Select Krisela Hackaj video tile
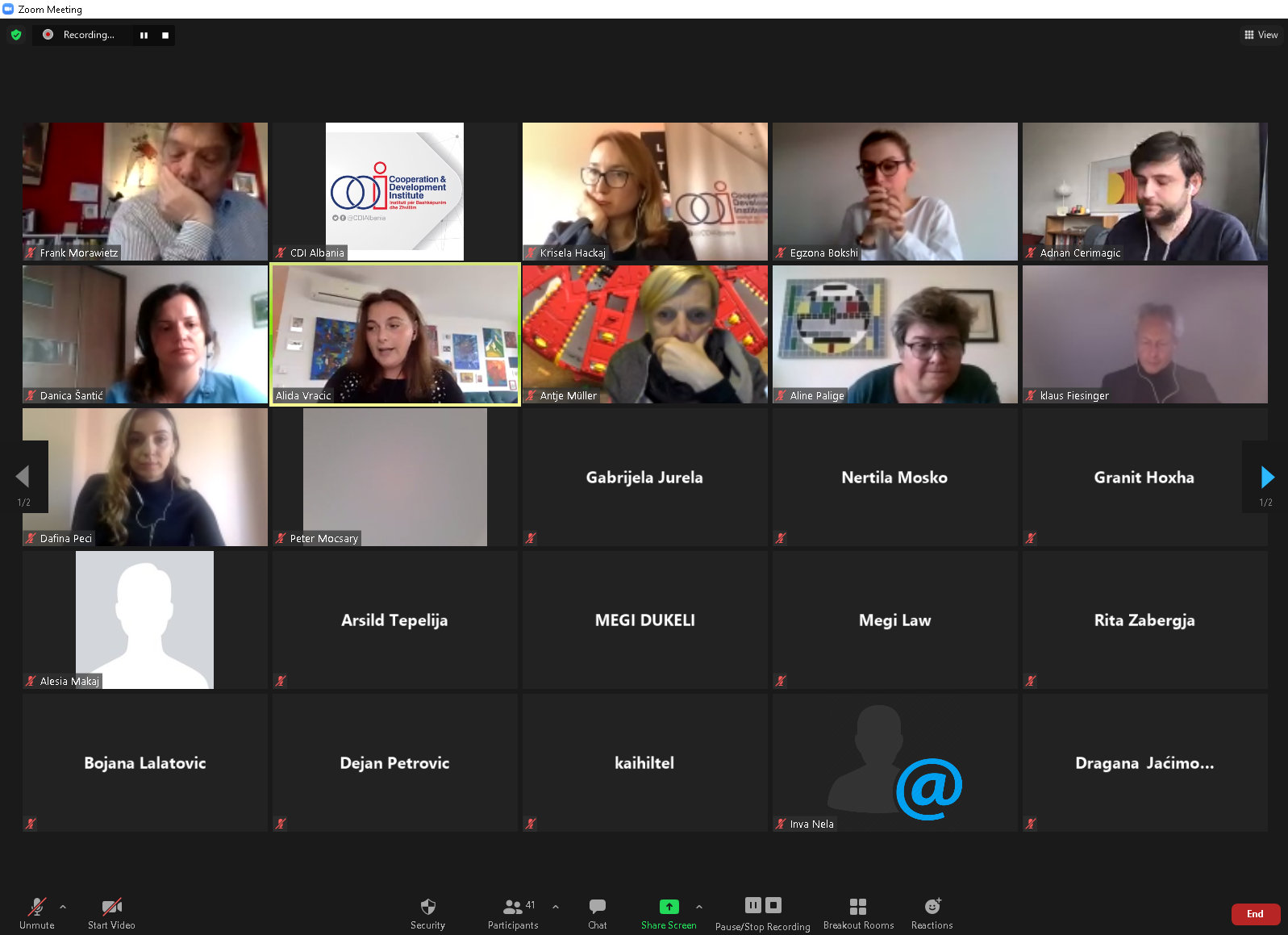 coord(645,191)
